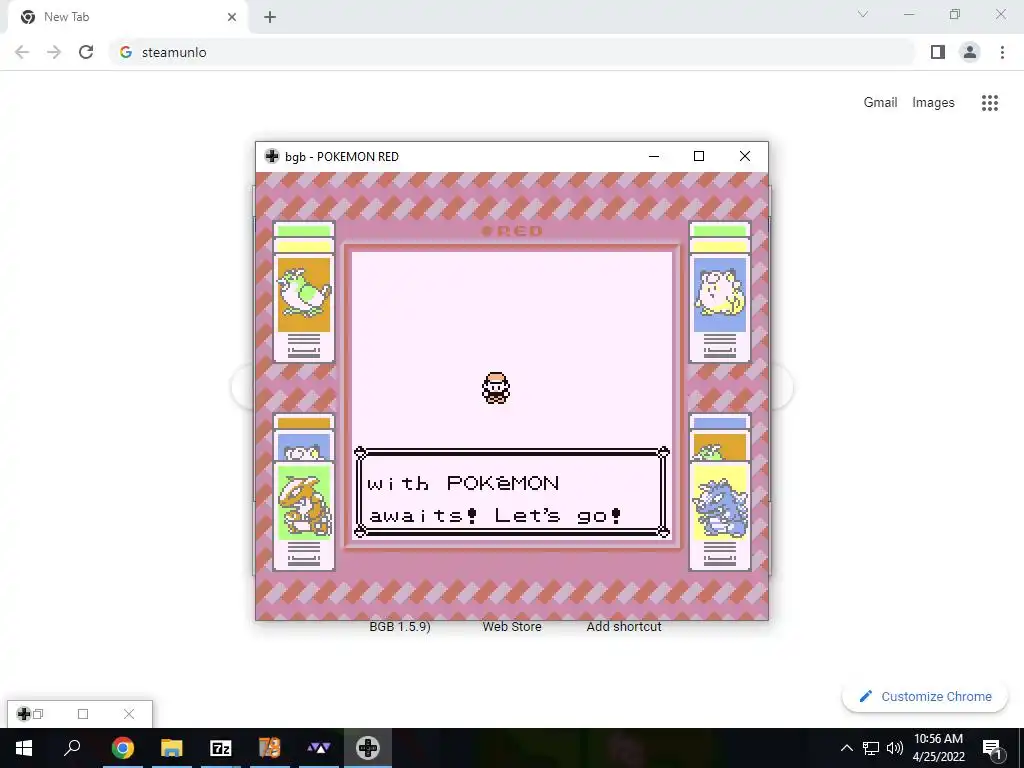Expand the tab search chevron
The image size is (1024, 768).
863,14
